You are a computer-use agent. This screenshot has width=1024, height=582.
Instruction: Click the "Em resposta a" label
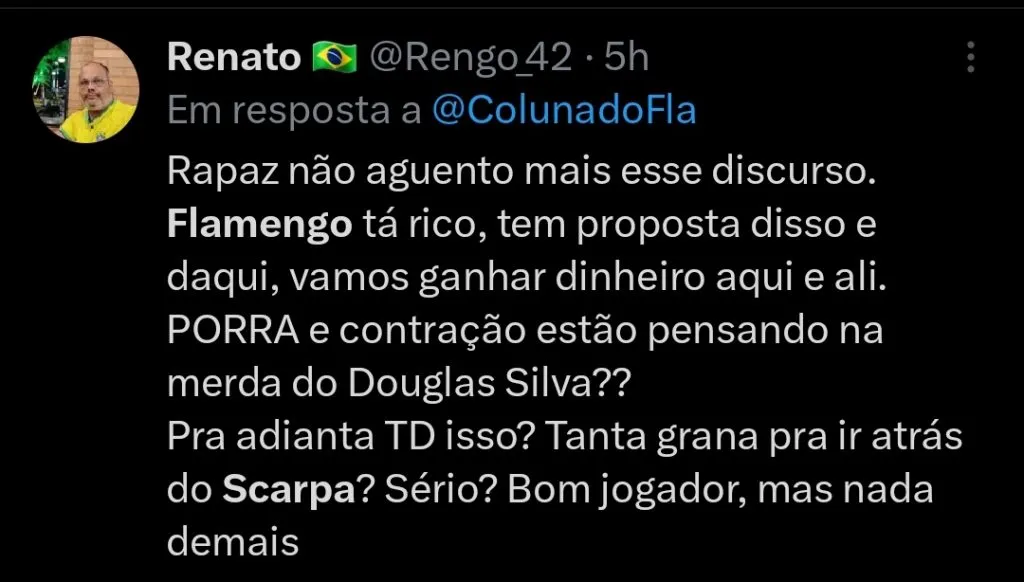tap(293, 111)
